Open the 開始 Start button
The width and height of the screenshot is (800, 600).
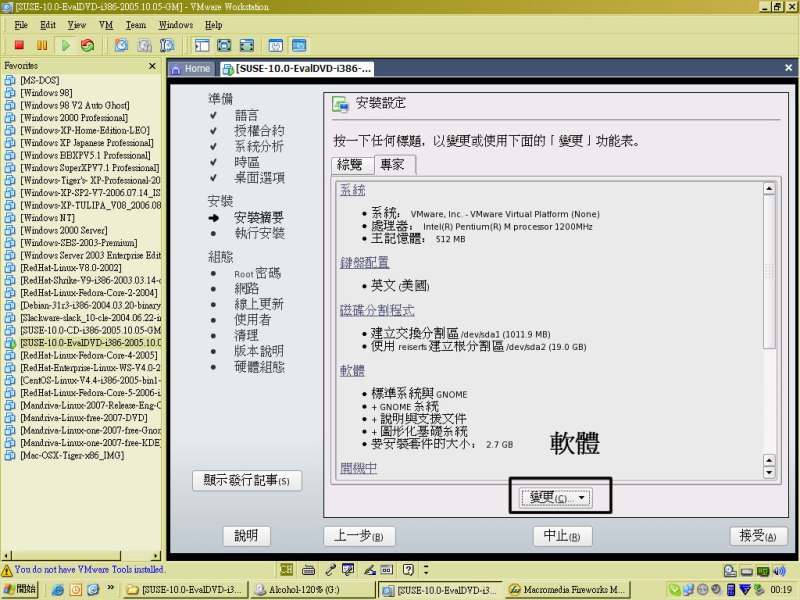pyautogui.click(x=19, y=590)
